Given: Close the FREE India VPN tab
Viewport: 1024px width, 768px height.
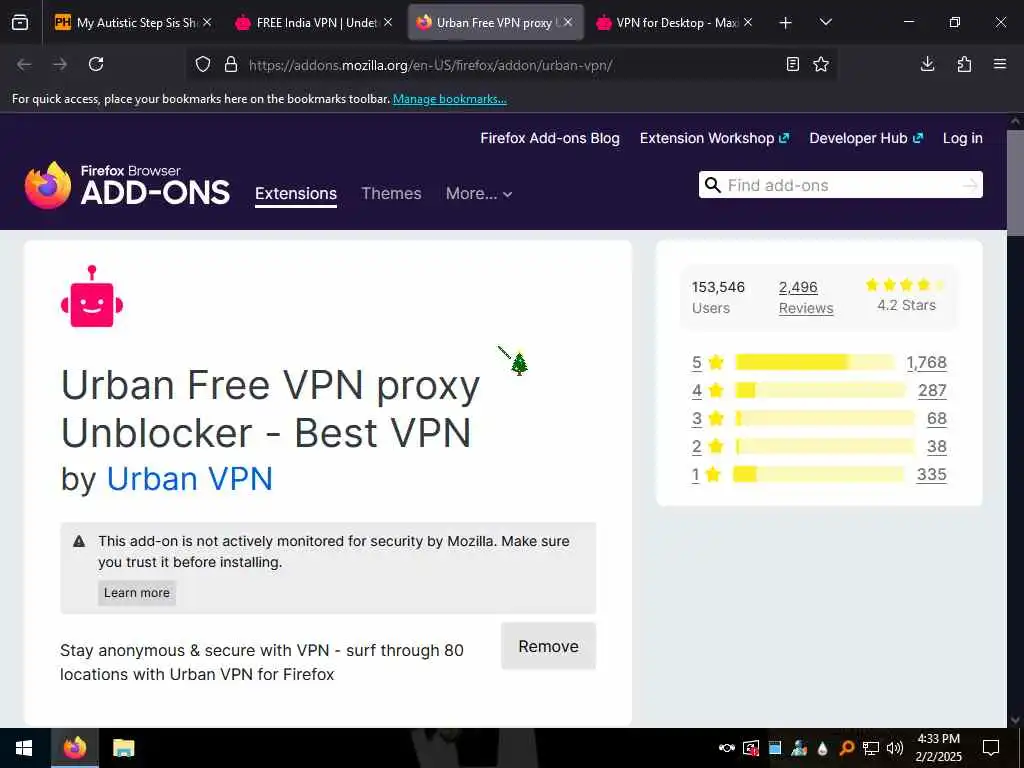Looking at the screenshot, I should point(388,22).
